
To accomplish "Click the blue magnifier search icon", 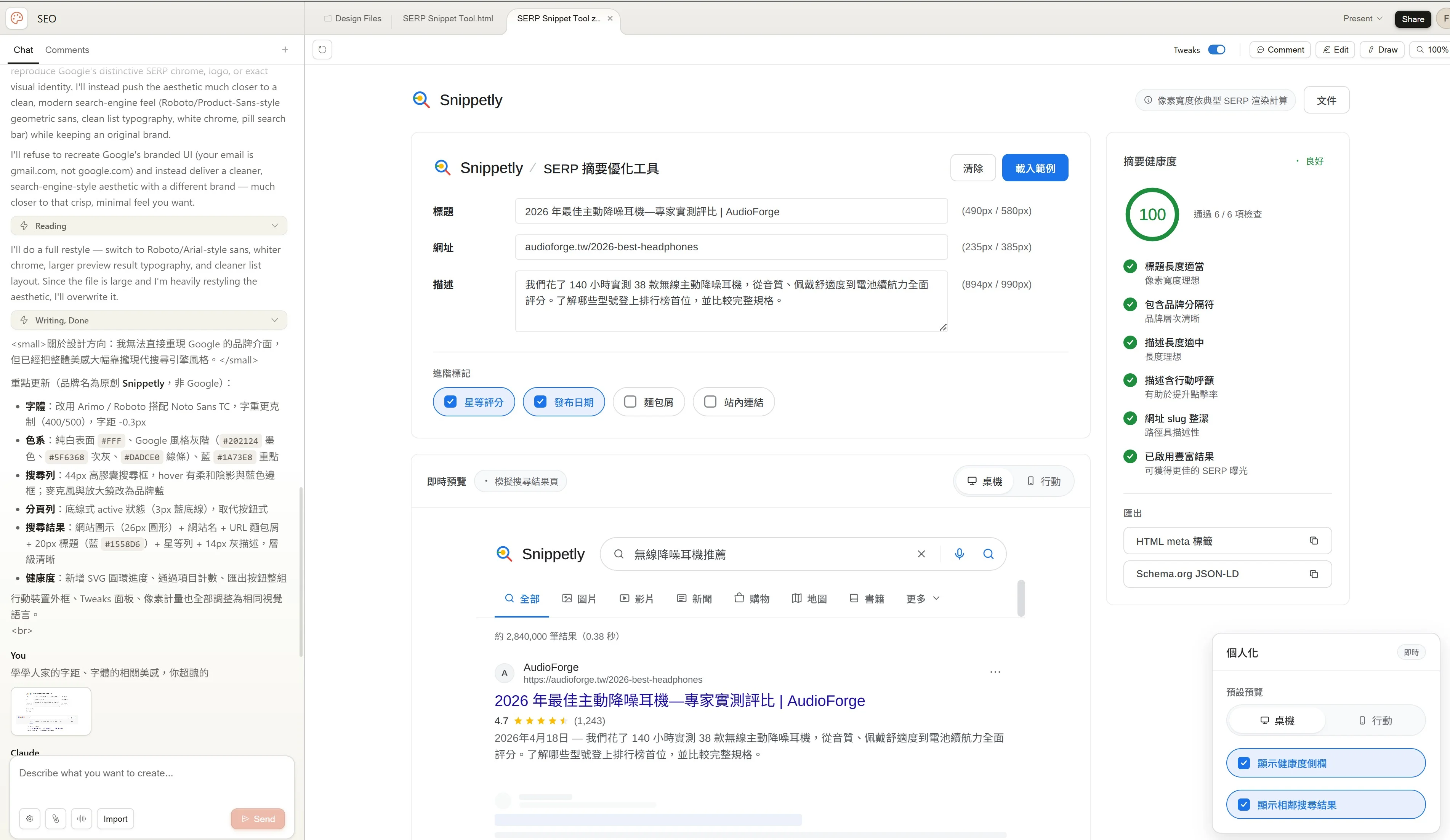I will coord(989,554).
